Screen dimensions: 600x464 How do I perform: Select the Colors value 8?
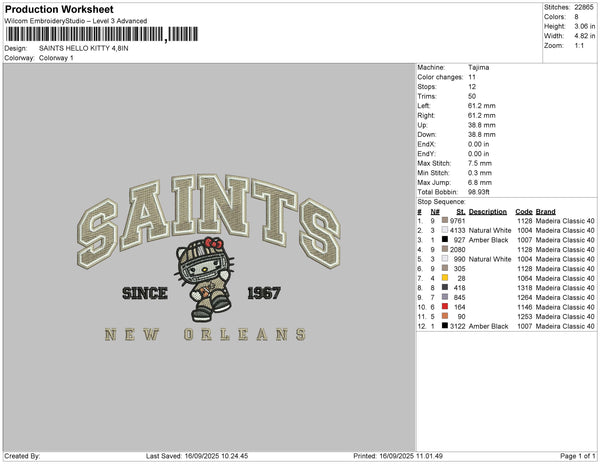pos(576,17)
